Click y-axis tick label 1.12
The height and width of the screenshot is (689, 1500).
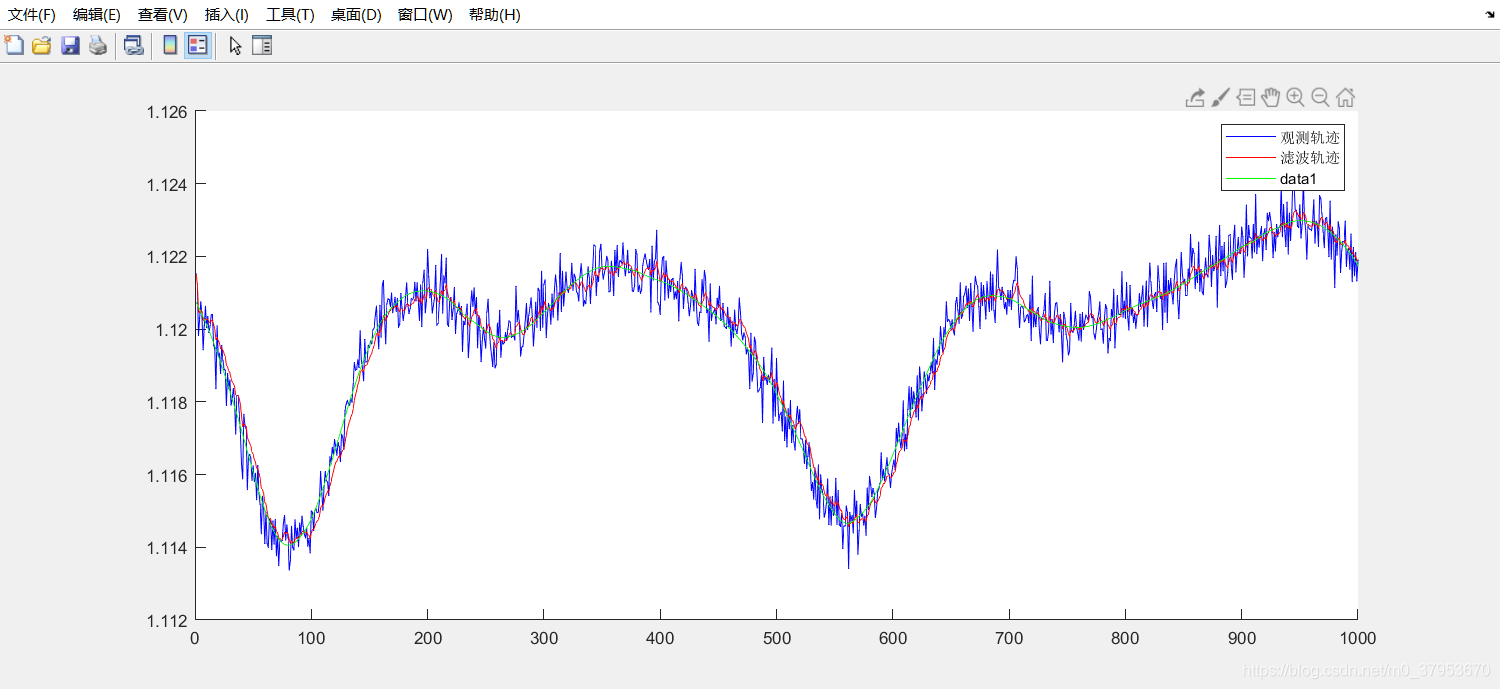(172, 330)
